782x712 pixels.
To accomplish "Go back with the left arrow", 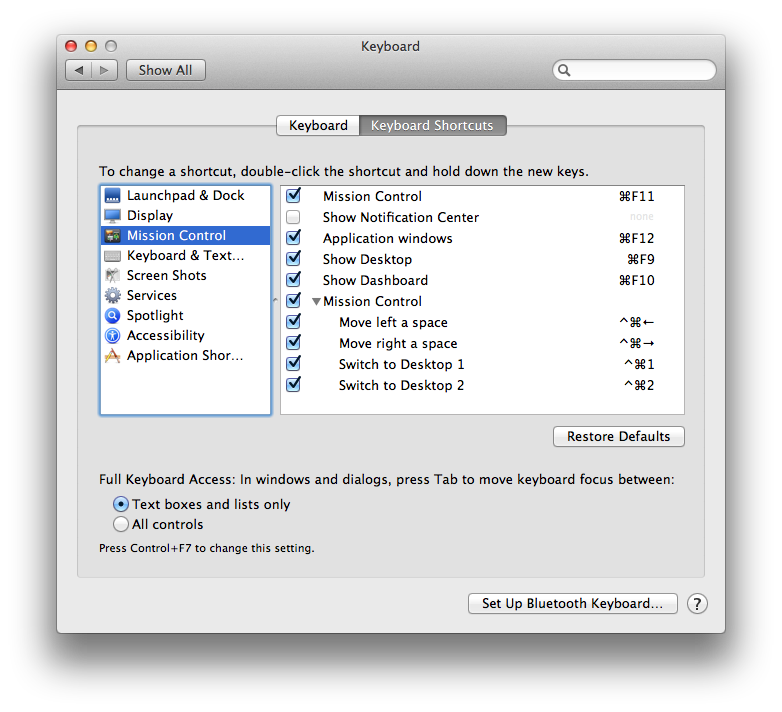I will [x=78, y=70].
